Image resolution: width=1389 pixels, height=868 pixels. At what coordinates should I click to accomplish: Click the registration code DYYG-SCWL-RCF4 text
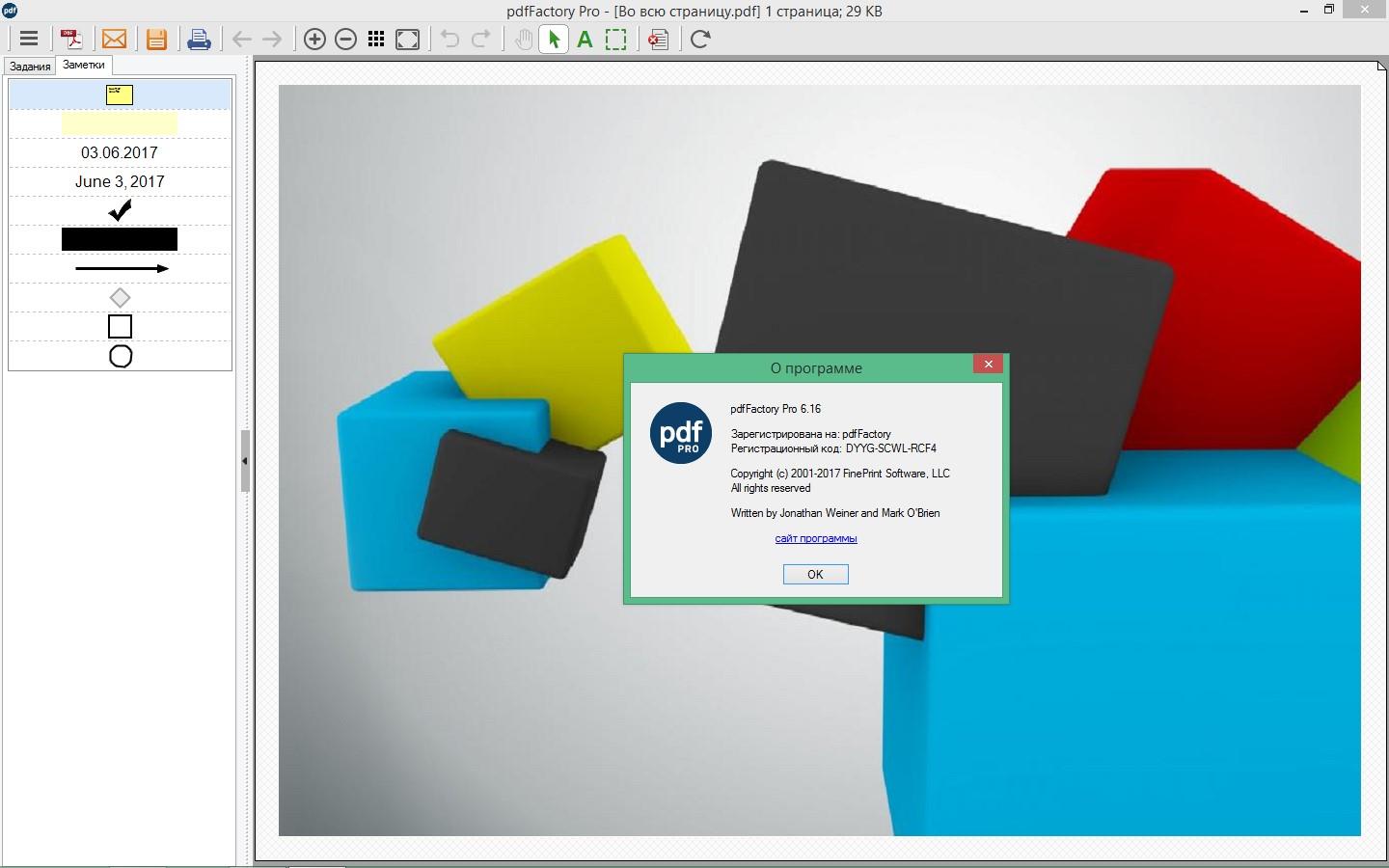890,448
